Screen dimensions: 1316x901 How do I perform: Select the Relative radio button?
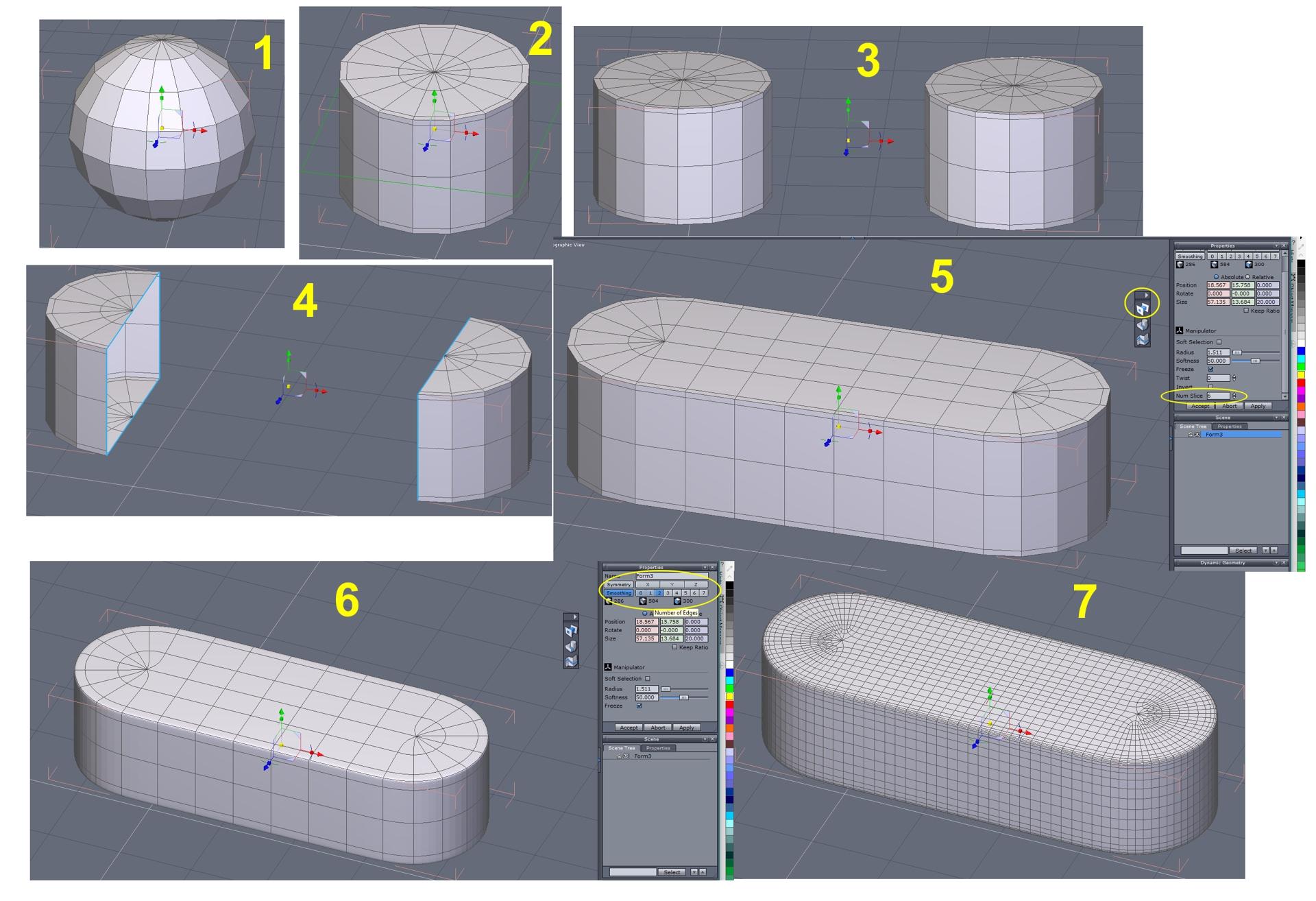tap(1247, 277)
